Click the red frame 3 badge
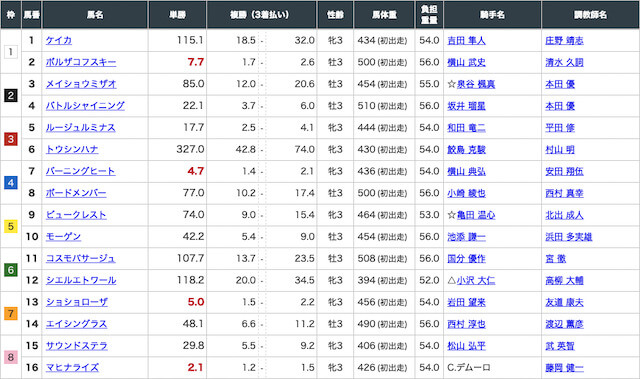640x379 pixels. pos(11,139)
